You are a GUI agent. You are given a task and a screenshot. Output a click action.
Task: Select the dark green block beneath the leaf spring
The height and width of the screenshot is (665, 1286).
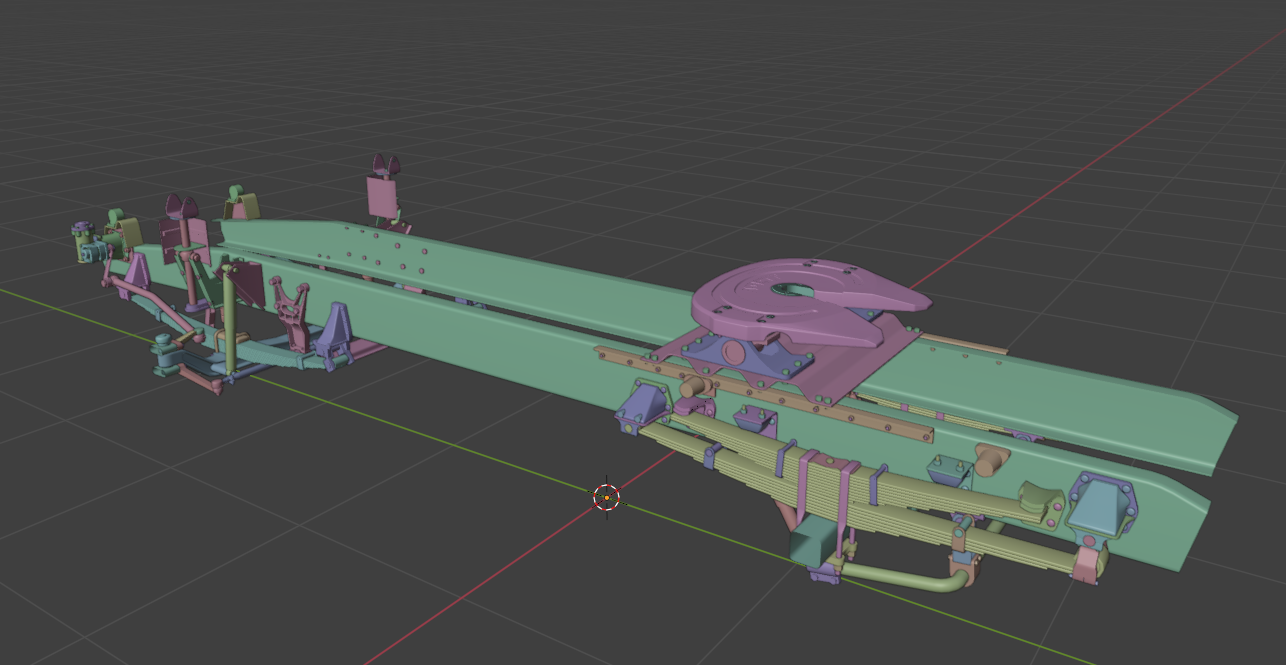(x=814, y=545)
